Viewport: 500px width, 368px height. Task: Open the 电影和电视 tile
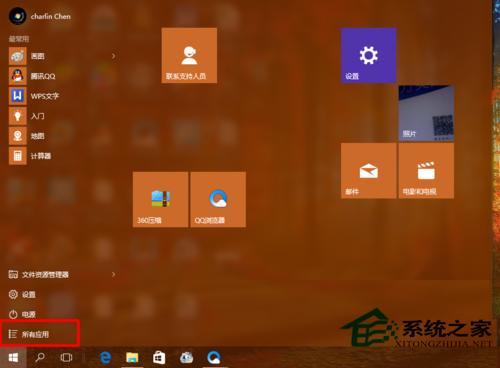point(426,171)
